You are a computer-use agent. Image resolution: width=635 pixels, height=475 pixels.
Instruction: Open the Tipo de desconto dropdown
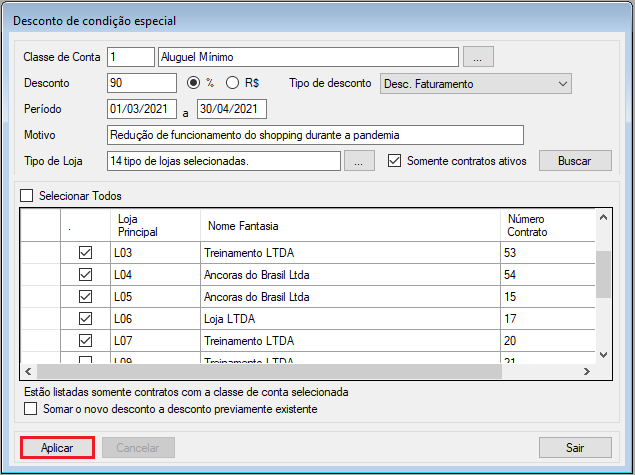coord(475,83)
